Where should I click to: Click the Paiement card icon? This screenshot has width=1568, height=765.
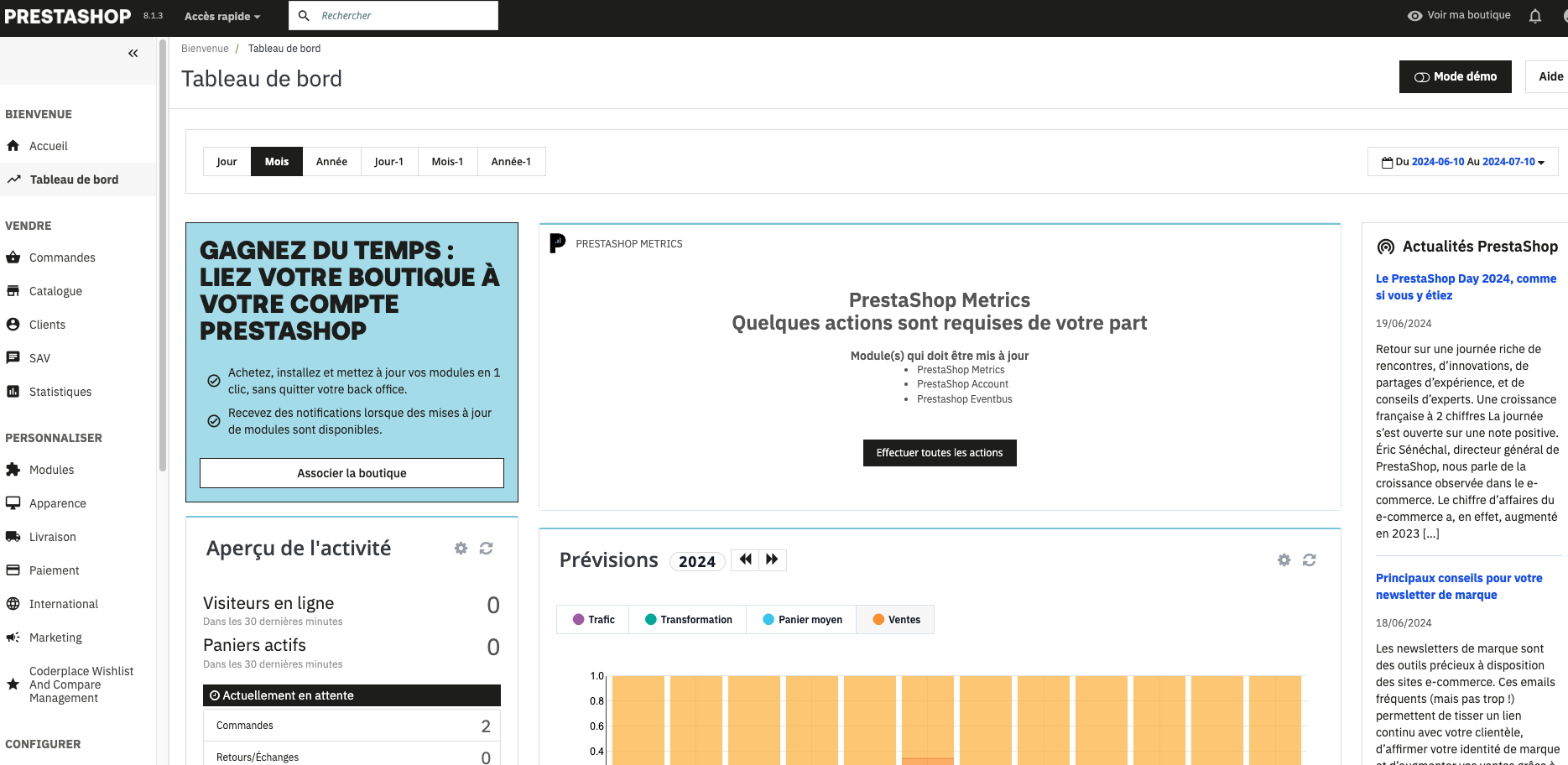(x=13, y=570)
